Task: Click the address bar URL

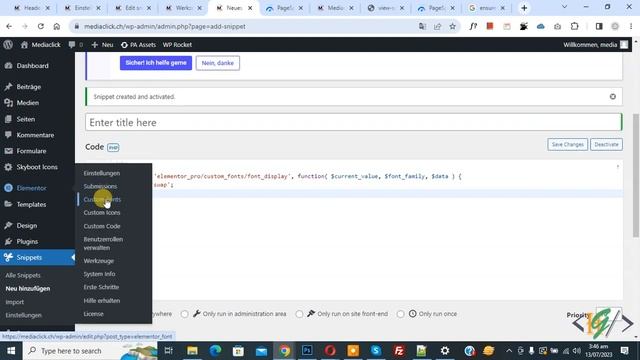Action: point(164,26)
